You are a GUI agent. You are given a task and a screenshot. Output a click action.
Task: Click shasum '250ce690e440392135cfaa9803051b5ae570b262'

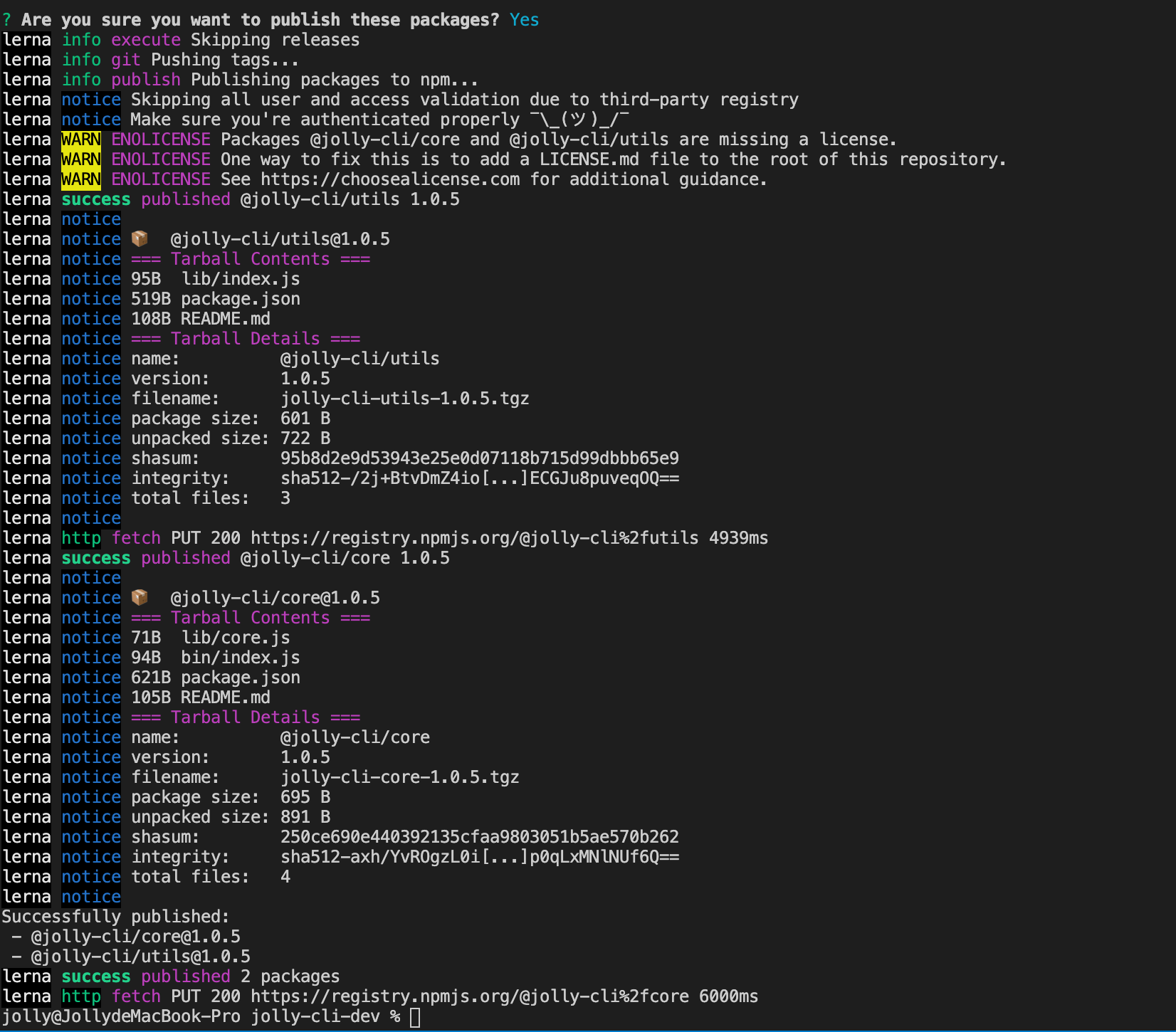pyautogui.click(x=480, y=837)
